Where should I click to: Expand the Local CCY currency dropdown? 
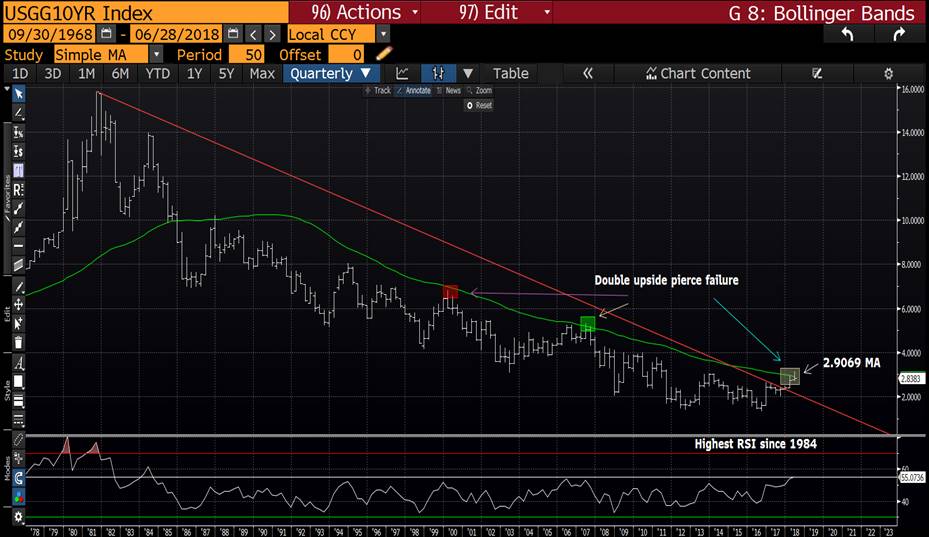pos(384,34)
